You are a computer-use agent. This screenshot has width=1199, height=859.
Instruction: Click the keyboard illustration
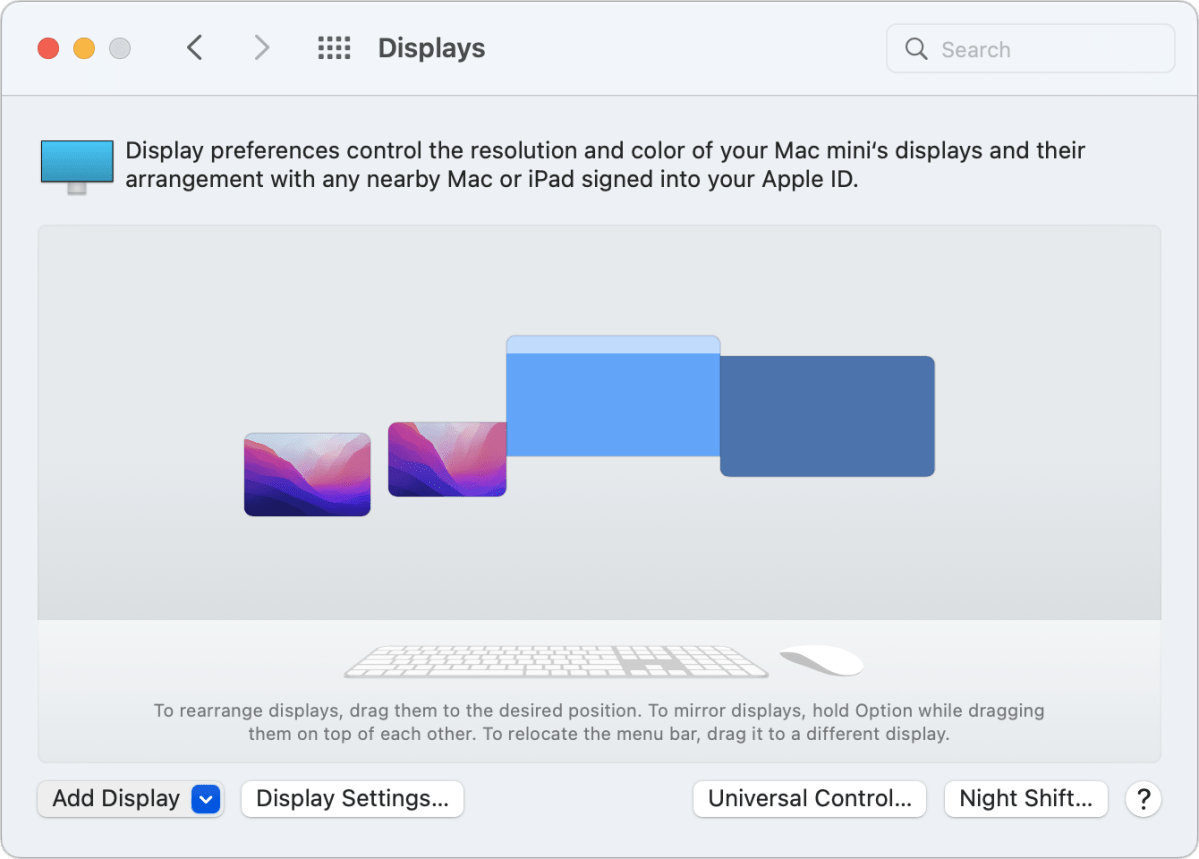coord(556,661)
